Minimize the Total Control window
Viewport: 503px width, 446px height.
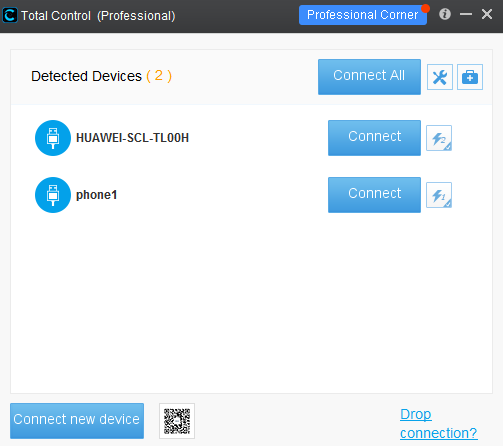tap(466, 14)
